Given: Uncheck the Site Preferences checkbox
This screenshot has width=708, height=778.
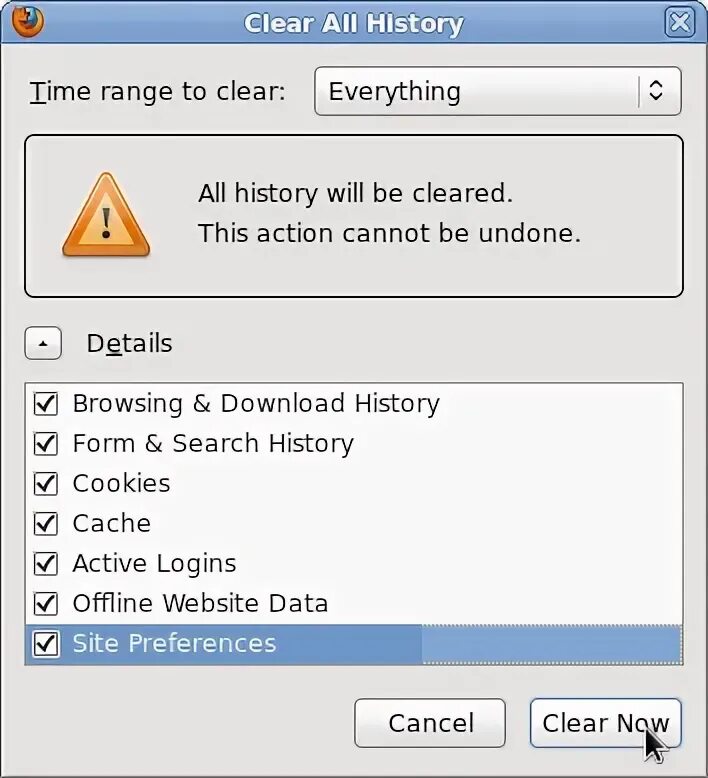Looking at the screenshot, I should [x=46, y=644].
